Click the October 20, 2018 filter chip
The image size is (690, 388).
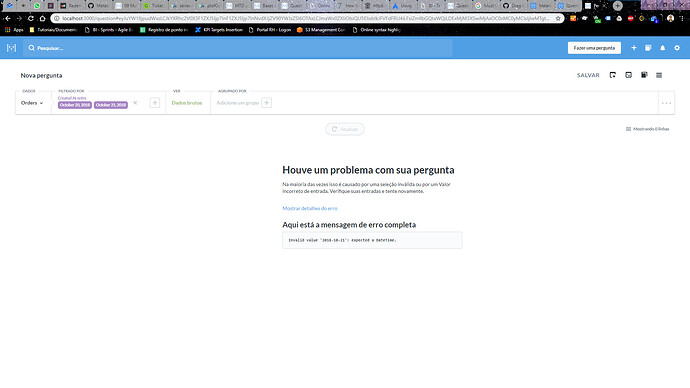click(x=75, y=105)
